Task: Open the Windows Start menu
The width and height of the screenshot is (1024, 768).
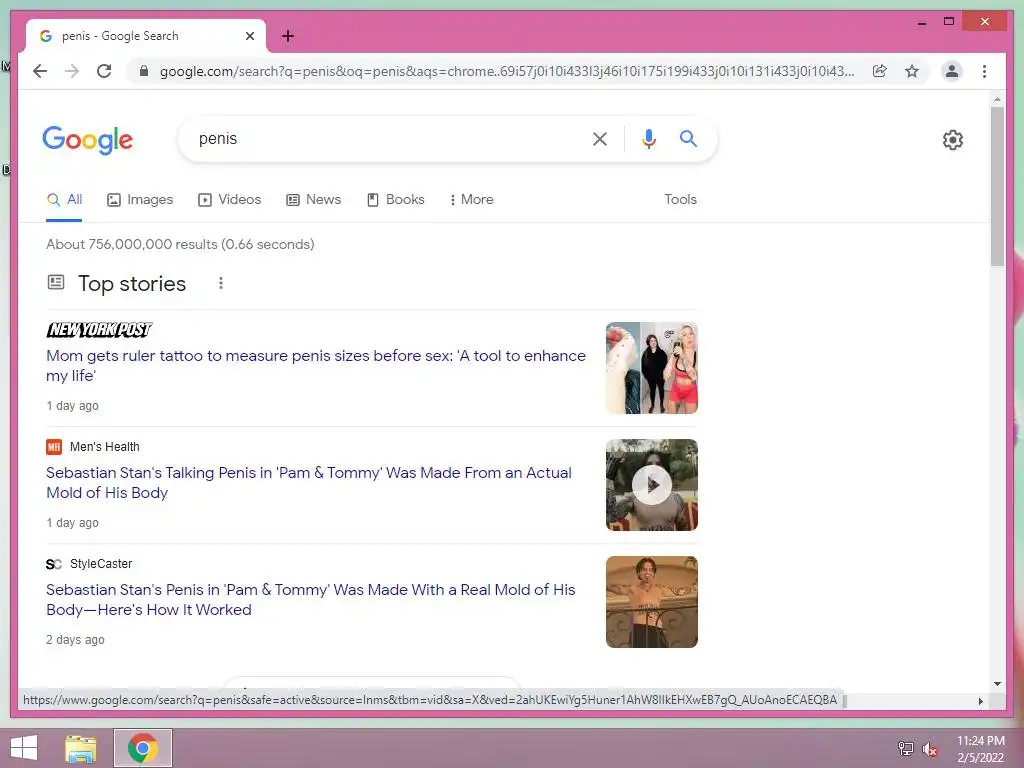Action: point(24,748)
